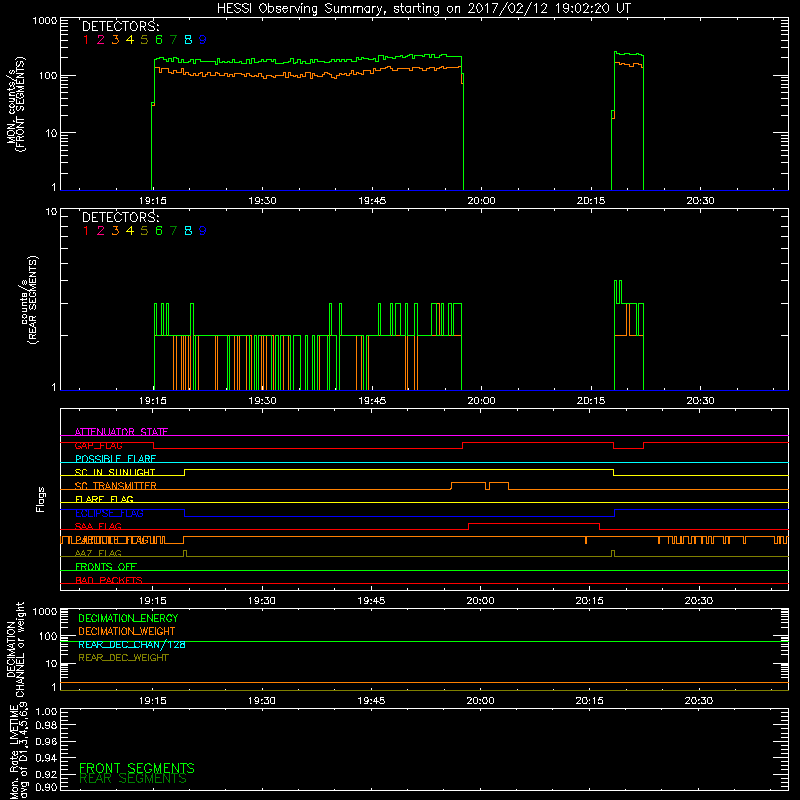This screenshot has width=800, height=800.
Task: Select detector 8 in front segments legend
Action: (x=188, y=40)
